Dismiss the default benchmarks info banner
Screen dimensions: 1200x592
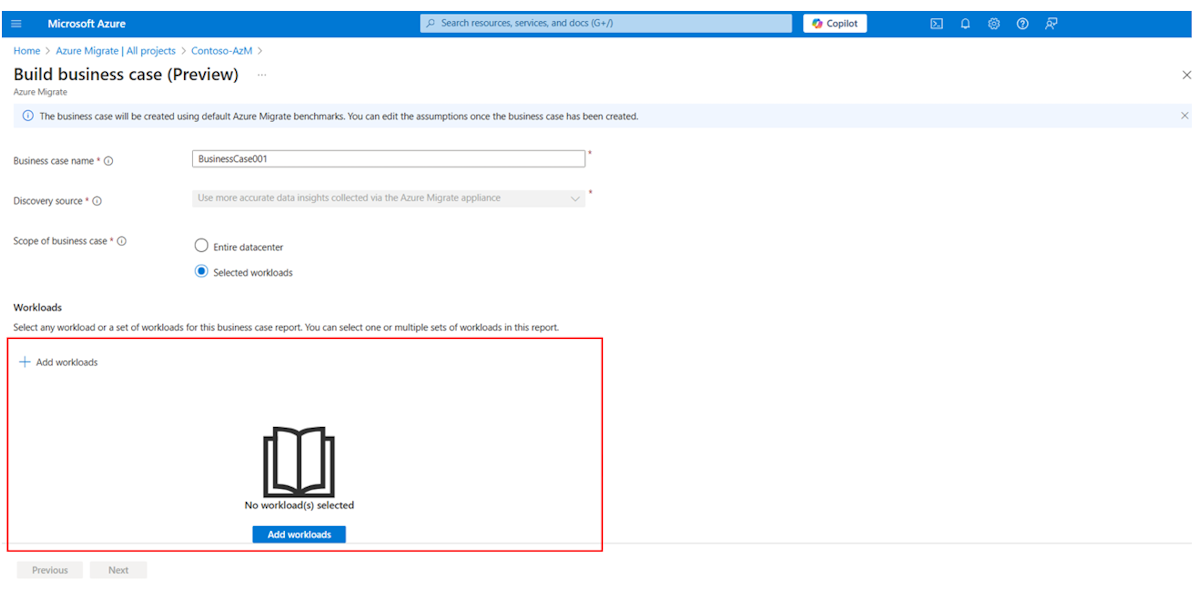coord(1184,115)
